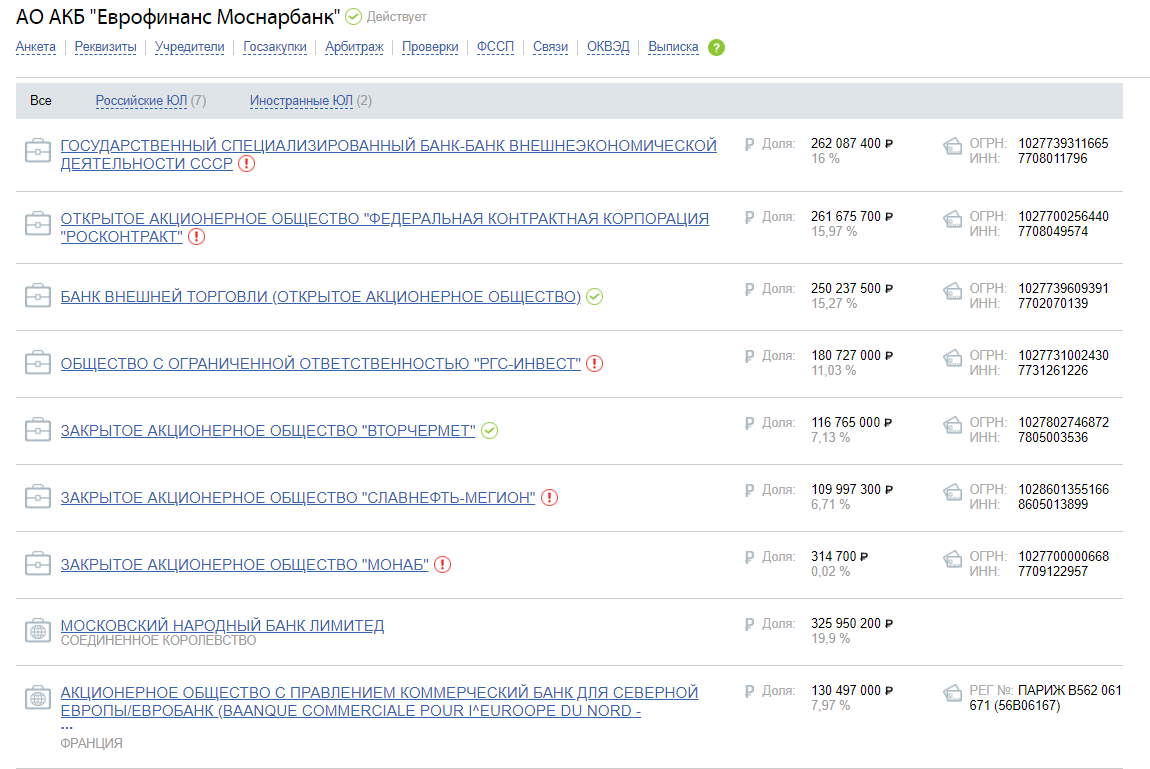Click green check icon after ВТОРЧЕРМЕТ
Viewport: 1150px width, 769px height.
[490, 431]
